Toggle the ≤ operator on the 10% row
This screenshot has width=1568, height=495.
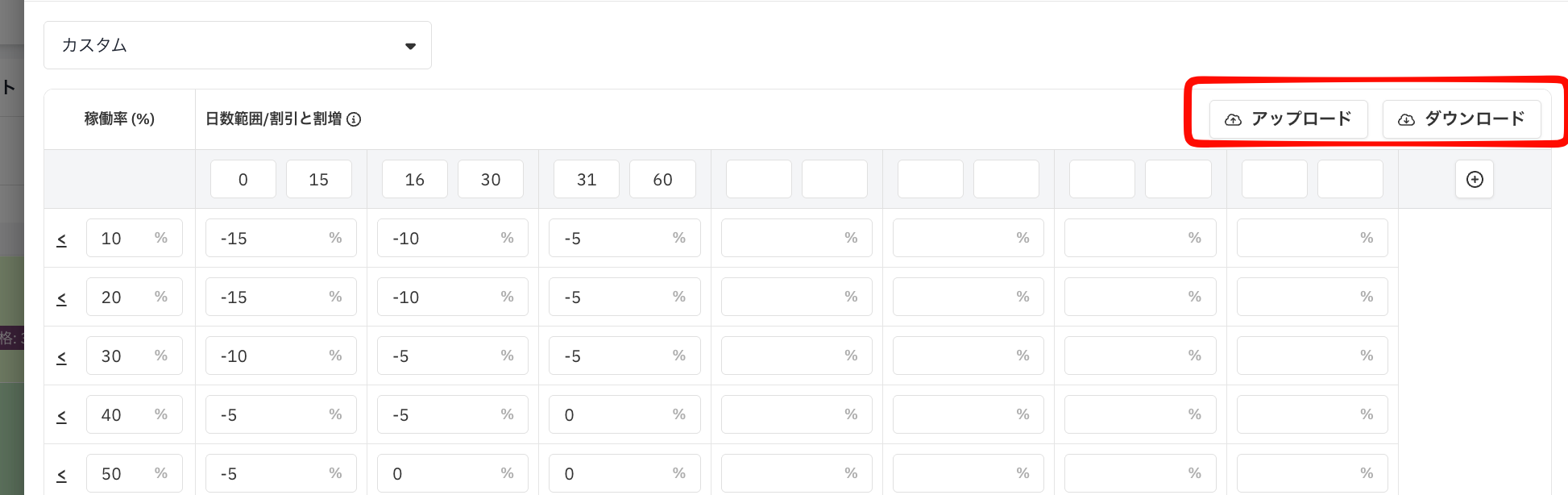point(61,239)
